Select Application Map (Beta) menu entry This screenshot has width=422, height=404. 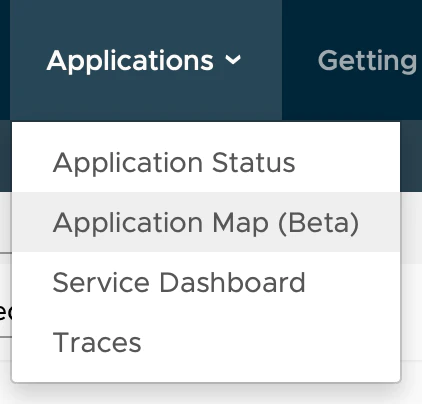(206, 222)
